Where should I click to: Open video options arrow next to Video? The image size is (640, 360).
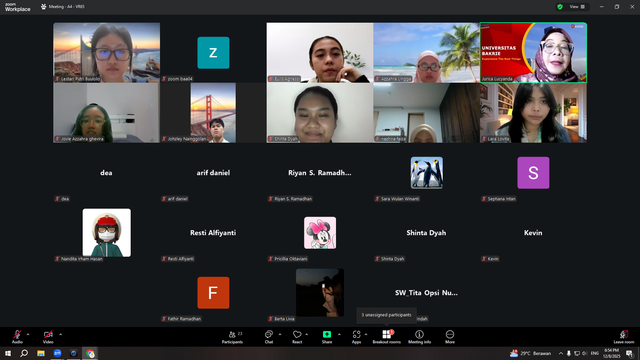pyautogui.click(x=60, y=334)
